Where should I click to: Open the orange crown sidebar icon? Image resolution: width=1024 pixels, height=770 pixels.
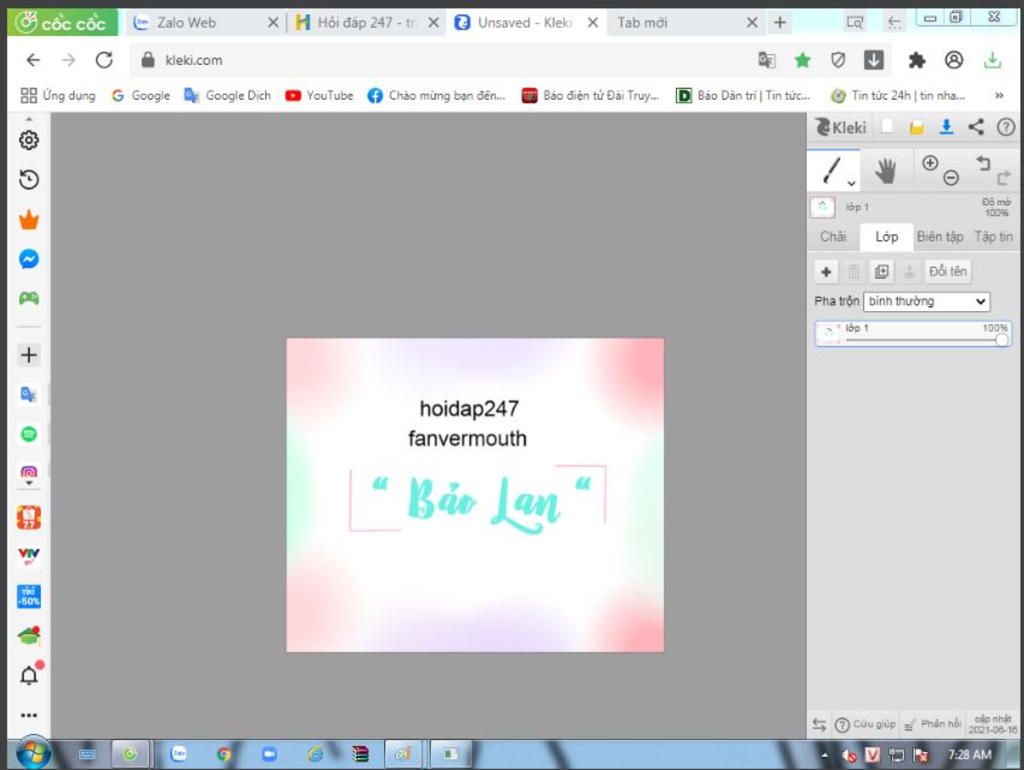click(x=29, y=219)
